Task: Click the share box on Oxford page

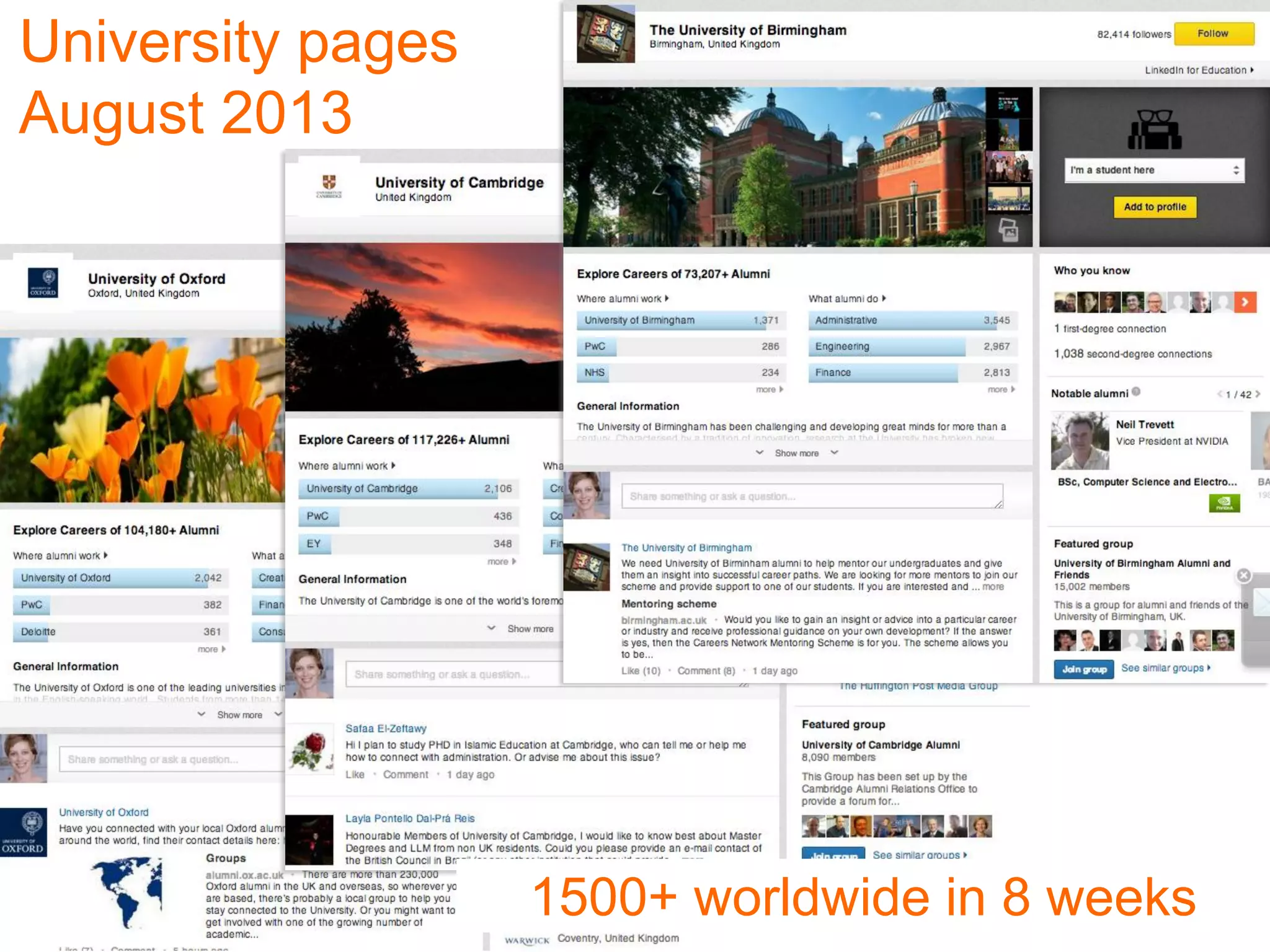Action: (x=172, y=759)
